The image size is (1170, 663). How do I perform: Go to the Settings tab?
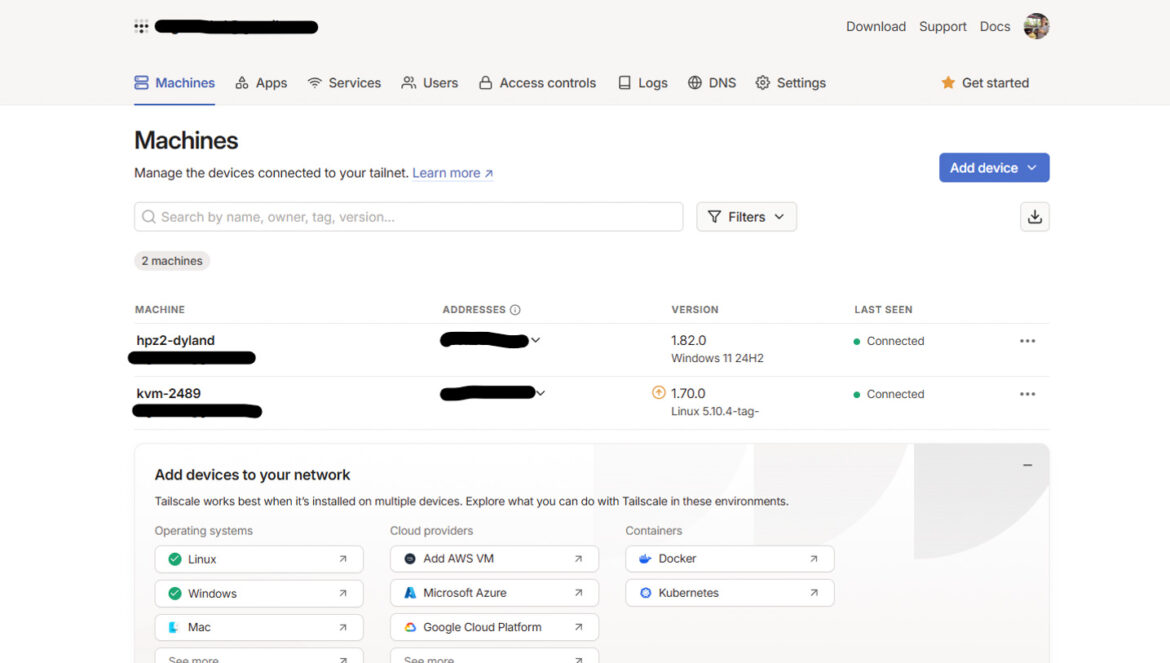790,83
